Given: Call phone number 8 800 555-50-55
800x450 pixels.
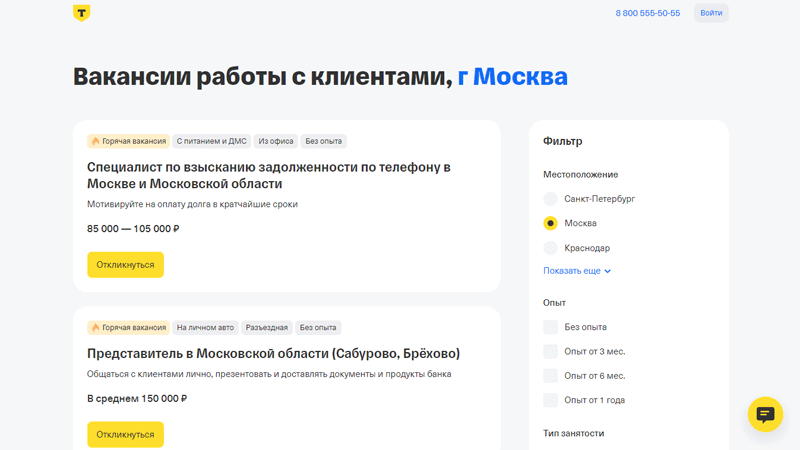Looking at the screenshot, I should [647, 13].
